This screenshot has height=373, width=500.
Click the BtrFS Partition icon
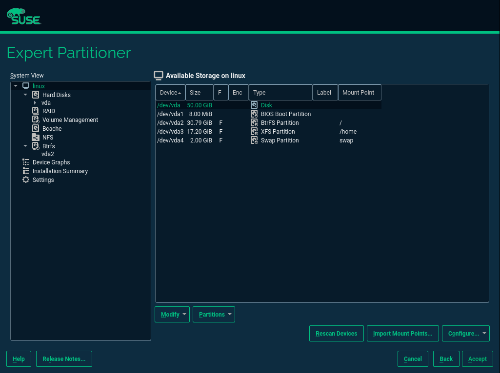[254, 123]
